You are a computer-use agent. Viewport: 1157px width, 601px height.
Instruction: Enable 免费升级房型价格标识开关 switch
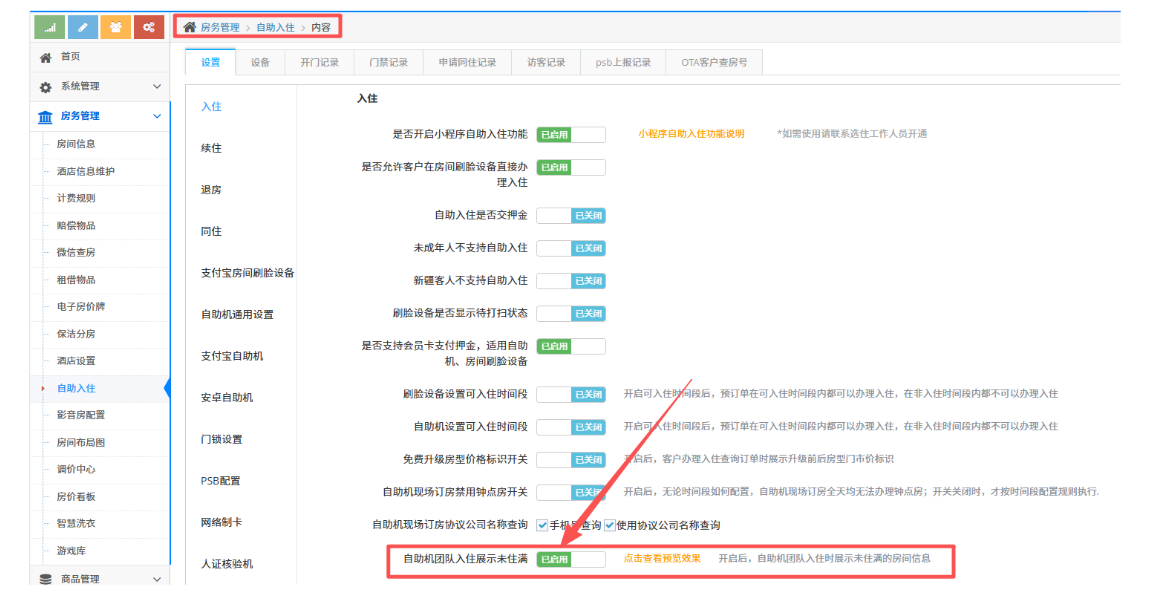pyautogui.click(x=571, y=459)
